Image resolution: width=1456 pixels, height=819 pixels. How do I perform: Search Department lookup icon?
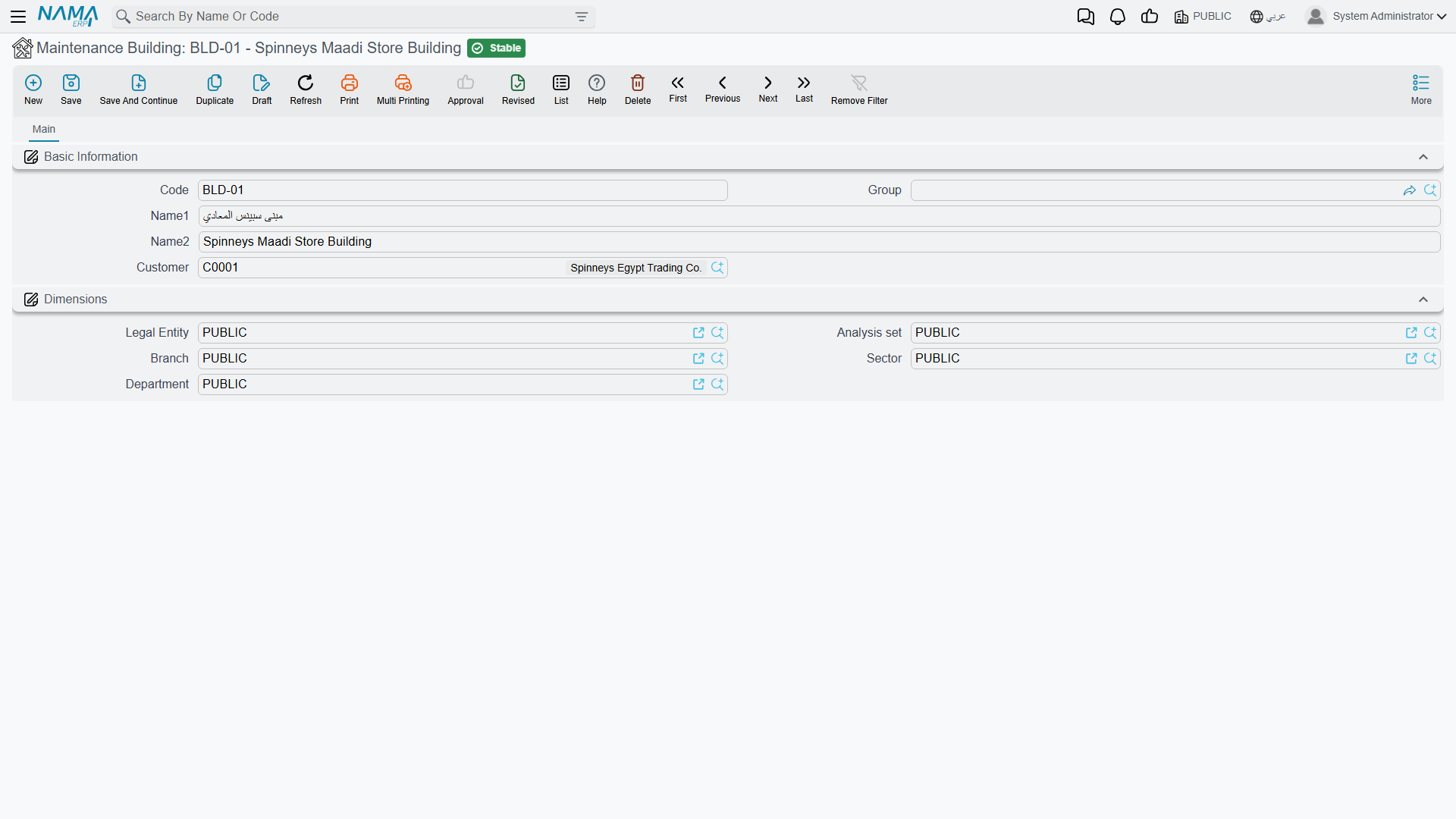coord(717,384)
